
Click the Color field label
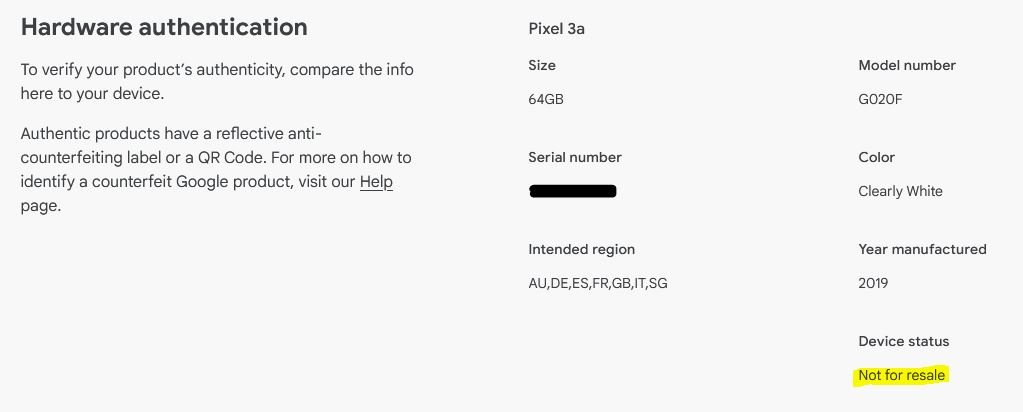point(877,157)
